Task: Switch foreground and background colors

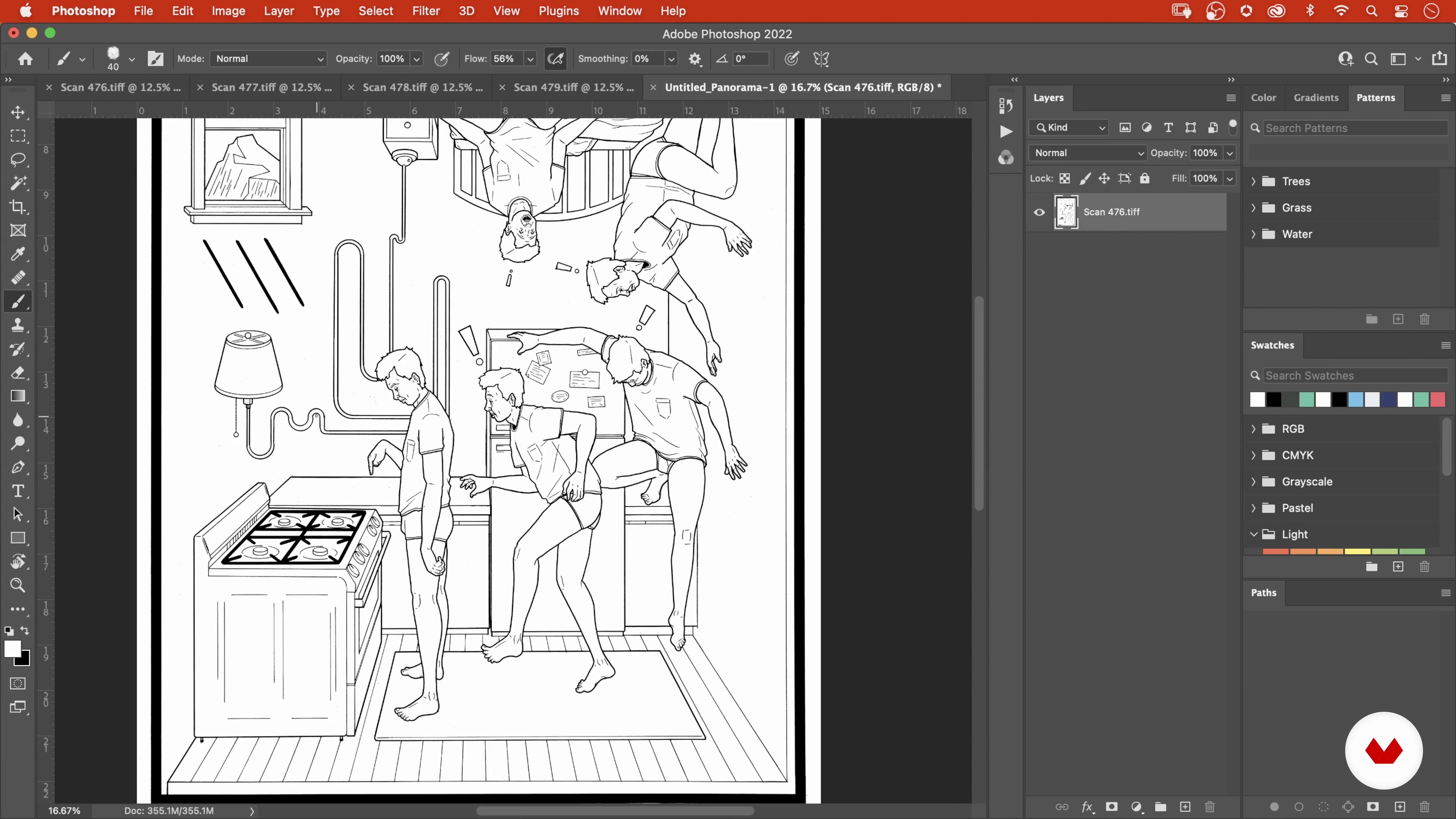Action: point(25,630)
